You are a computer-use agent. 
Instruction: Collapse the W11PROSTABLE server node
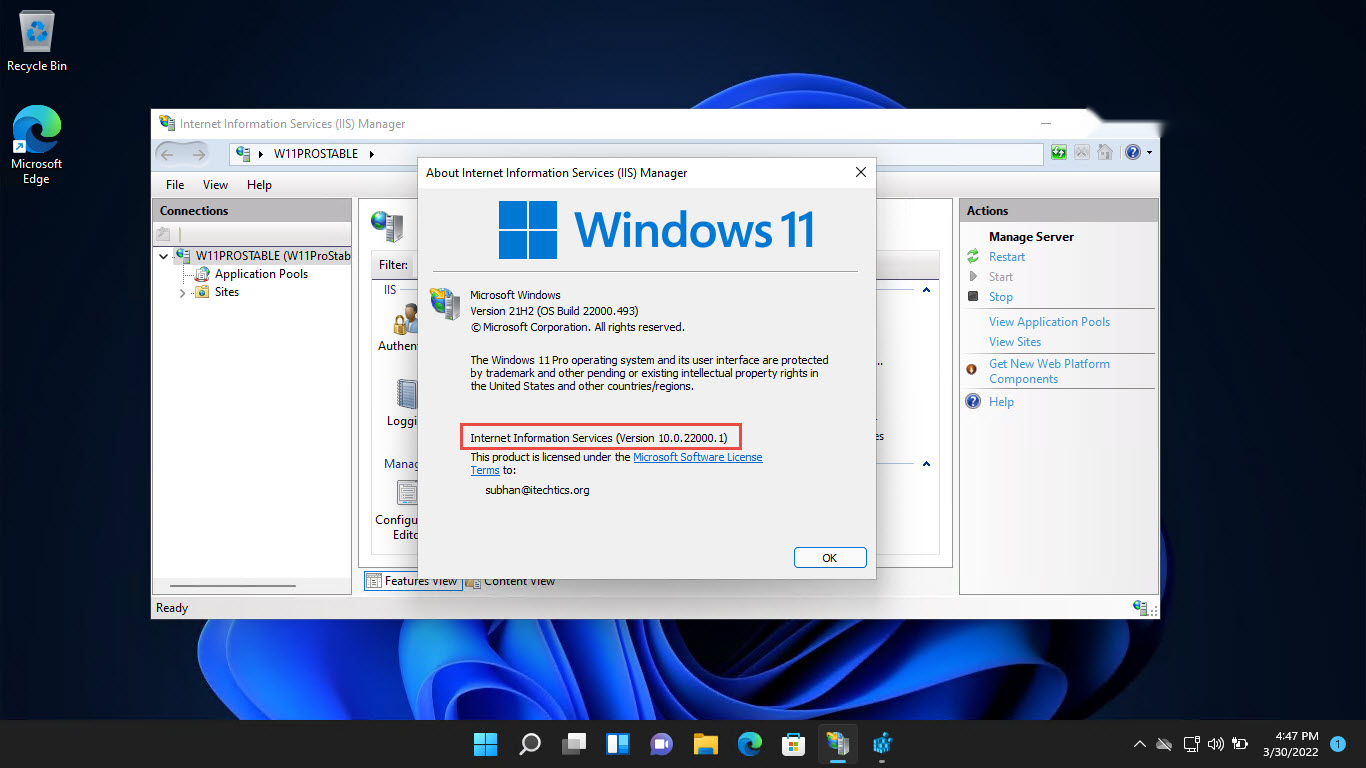[x=164, y=256]
